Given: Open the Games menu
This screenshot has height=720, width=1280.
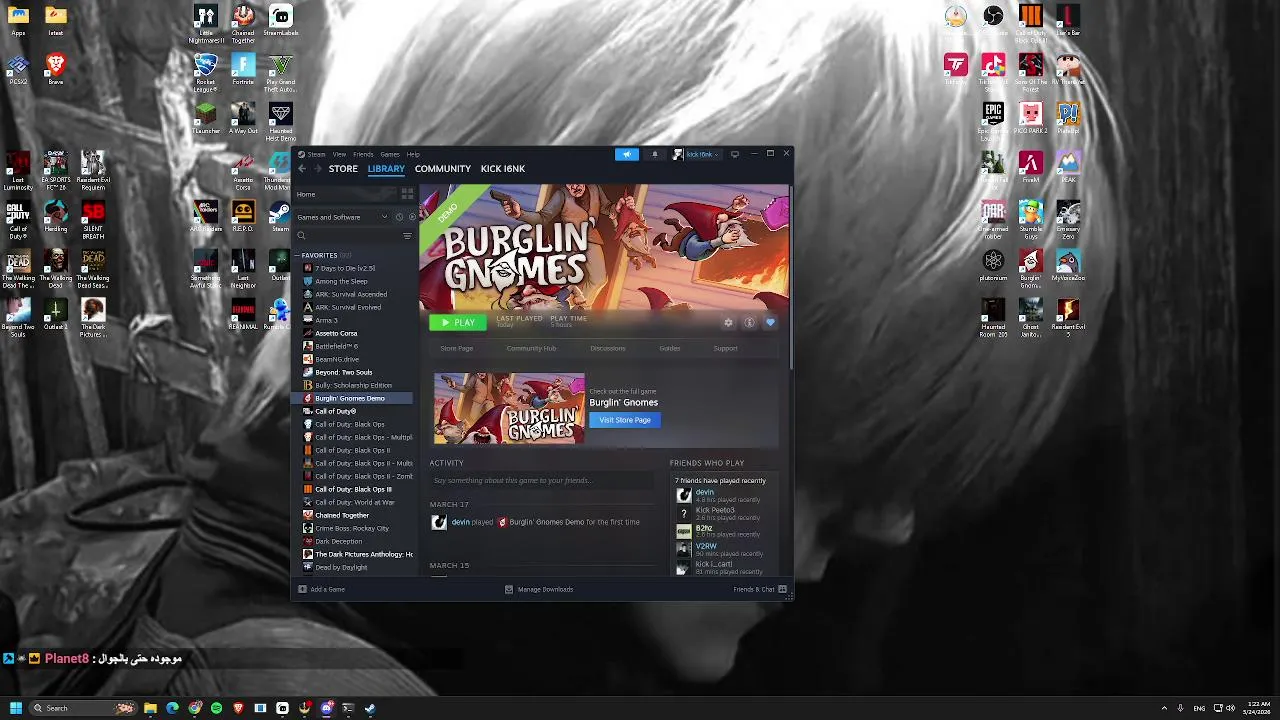Looking at the screenshot, I should point(389,154).
